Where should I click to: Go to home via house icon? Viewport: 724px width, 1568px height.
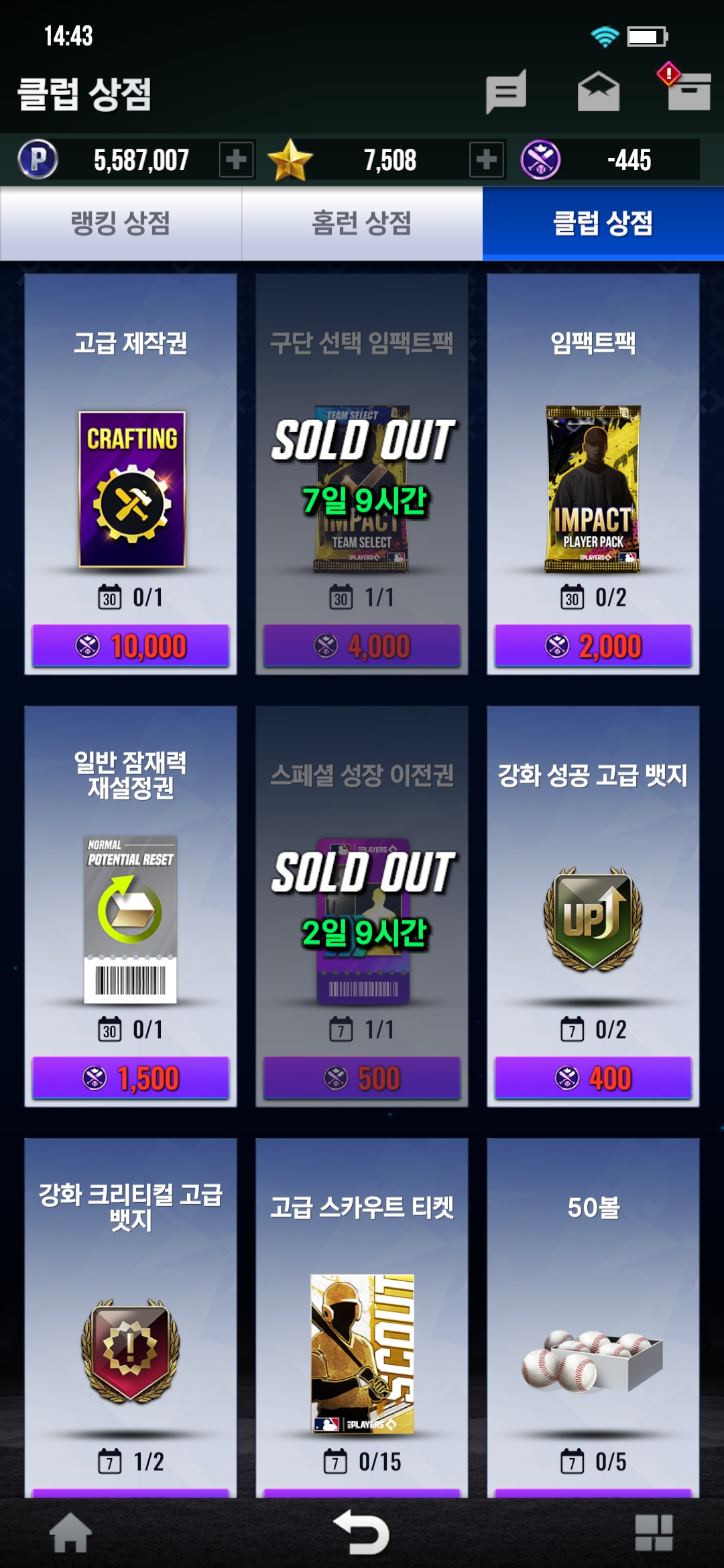pyautogui.click(x=70, y=1533)
